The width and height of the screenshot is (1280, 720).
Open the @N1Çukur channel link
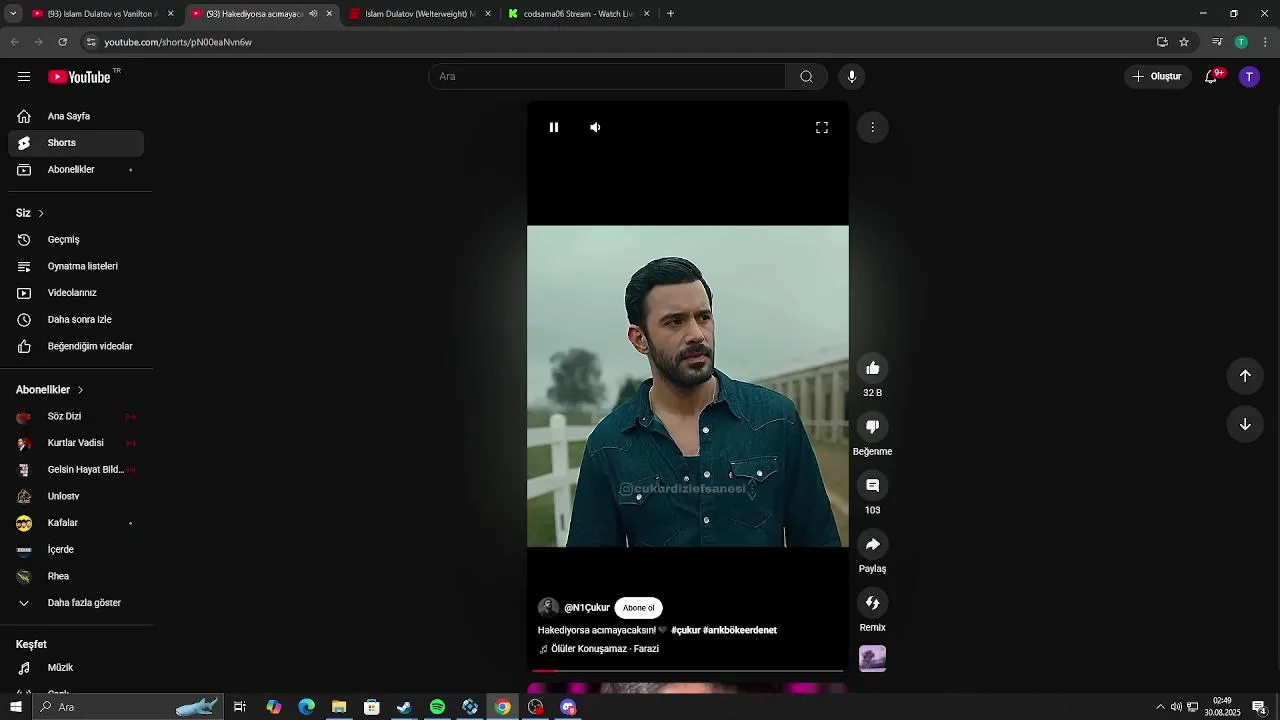[x=587, y=608]
